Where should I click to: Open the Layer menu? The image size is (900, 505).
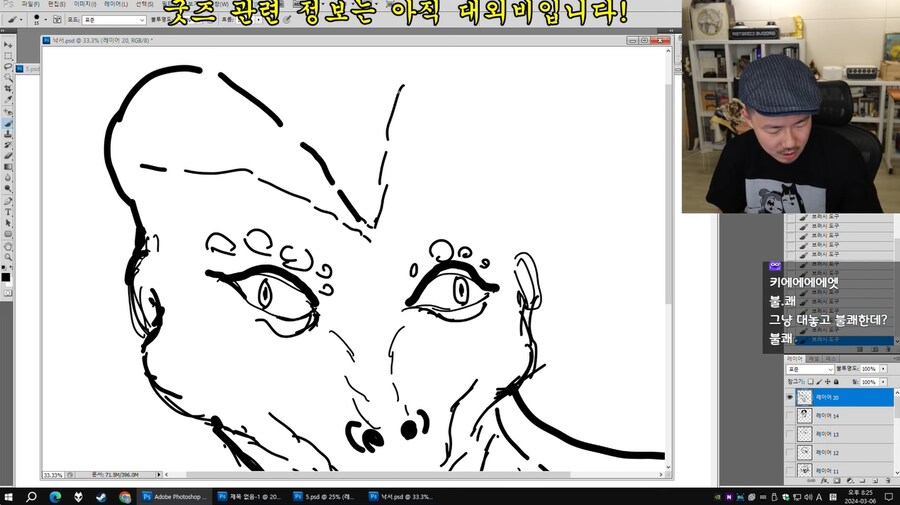click(115, 4)
